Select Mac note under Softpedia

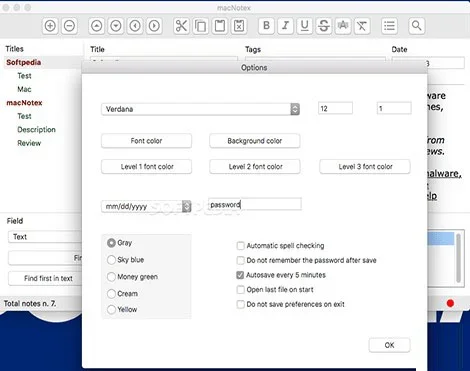click(x=24, y=89)
